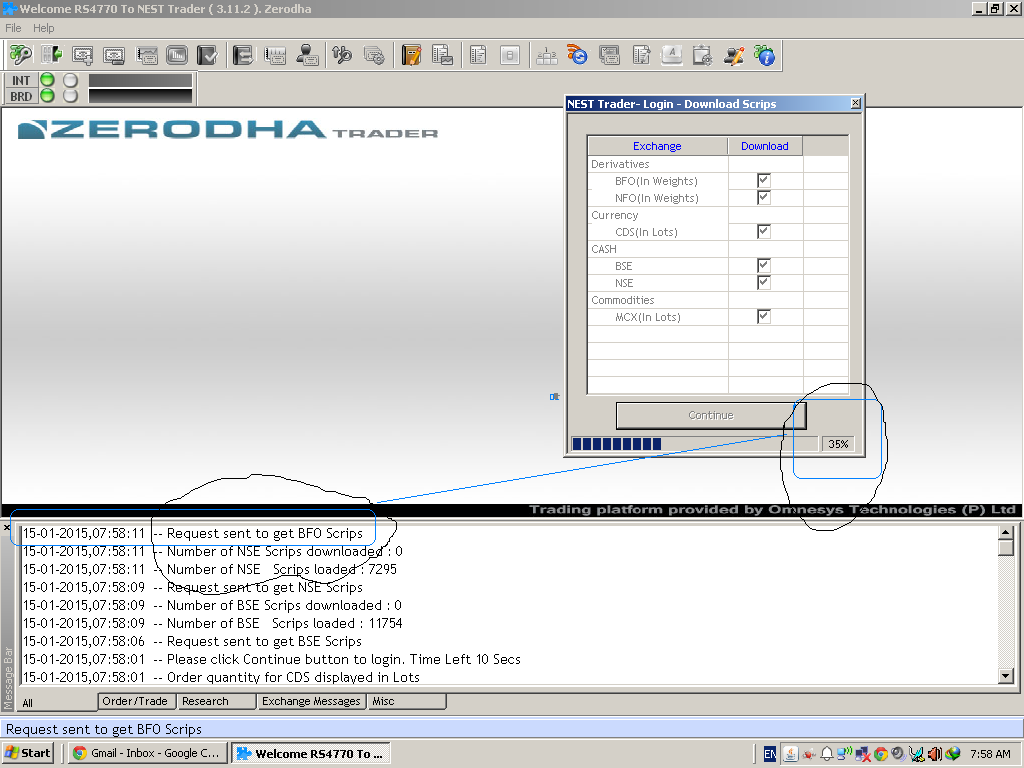The image size is (1024, 768).
Task: Toggle the NFO(In Weights) download checkbox
Action: coord(763,197)
